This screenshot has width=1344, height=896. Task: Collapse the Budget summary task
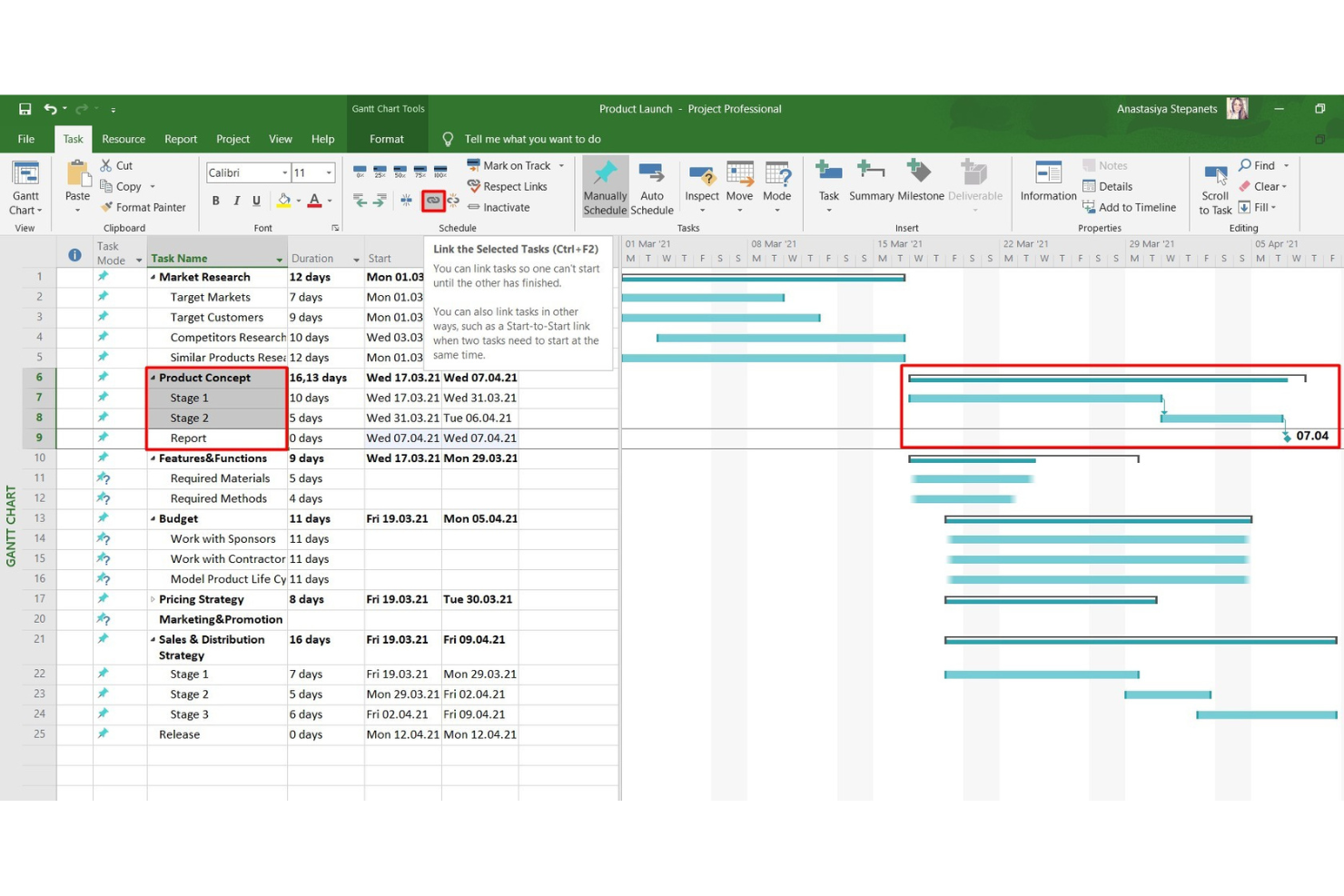tap(153, 519)
